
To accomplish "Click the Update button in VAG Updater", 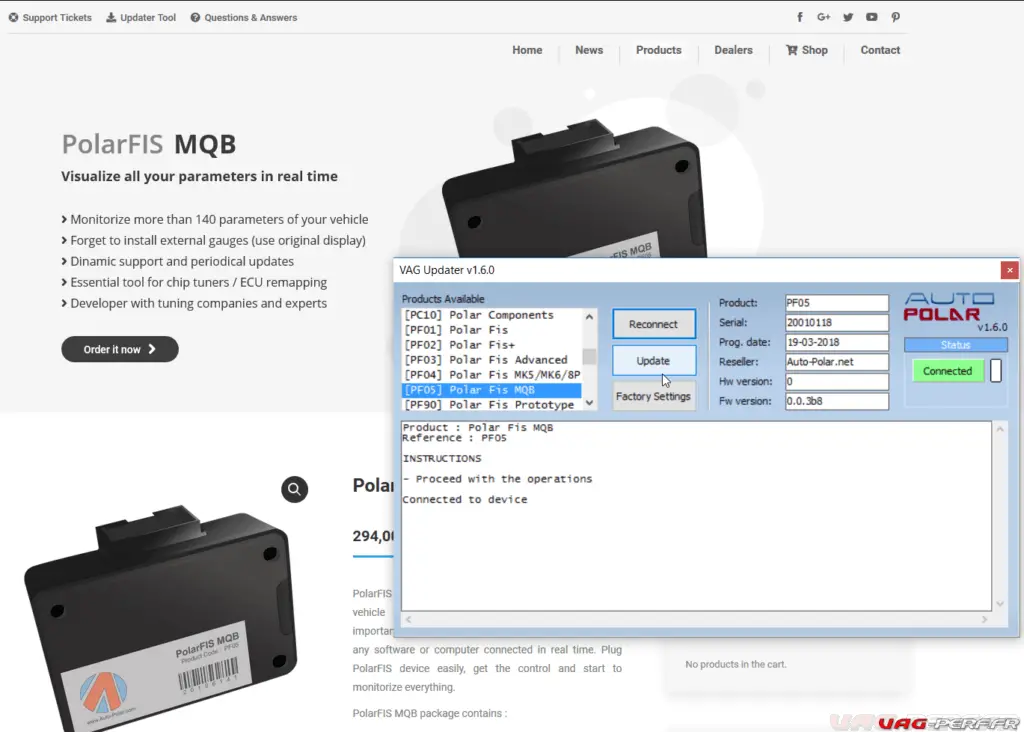I will click(x=654, y=360).
